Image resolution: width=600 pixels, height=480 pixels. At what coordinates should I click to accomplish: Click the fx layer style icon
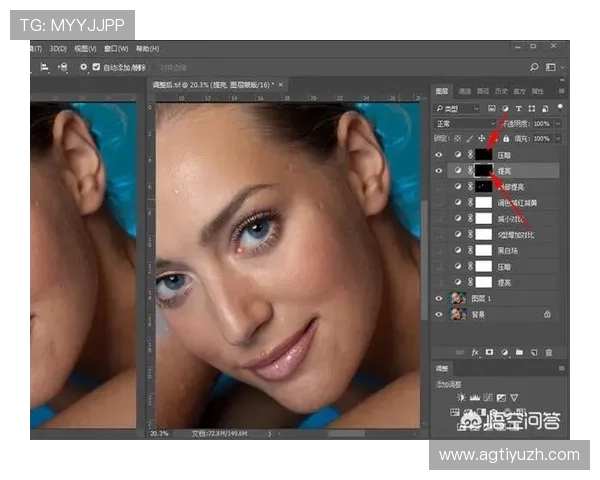[475, 352]
